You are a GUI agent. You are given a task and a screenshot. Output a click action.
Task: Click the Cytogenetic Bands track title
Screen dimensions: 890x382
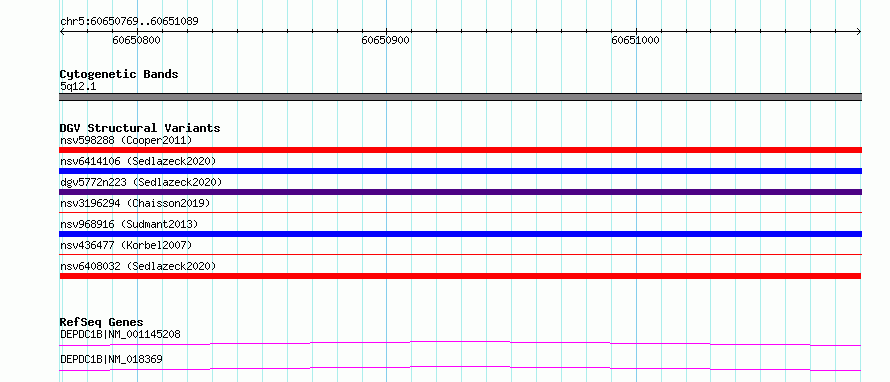click(x=119, y=74)
